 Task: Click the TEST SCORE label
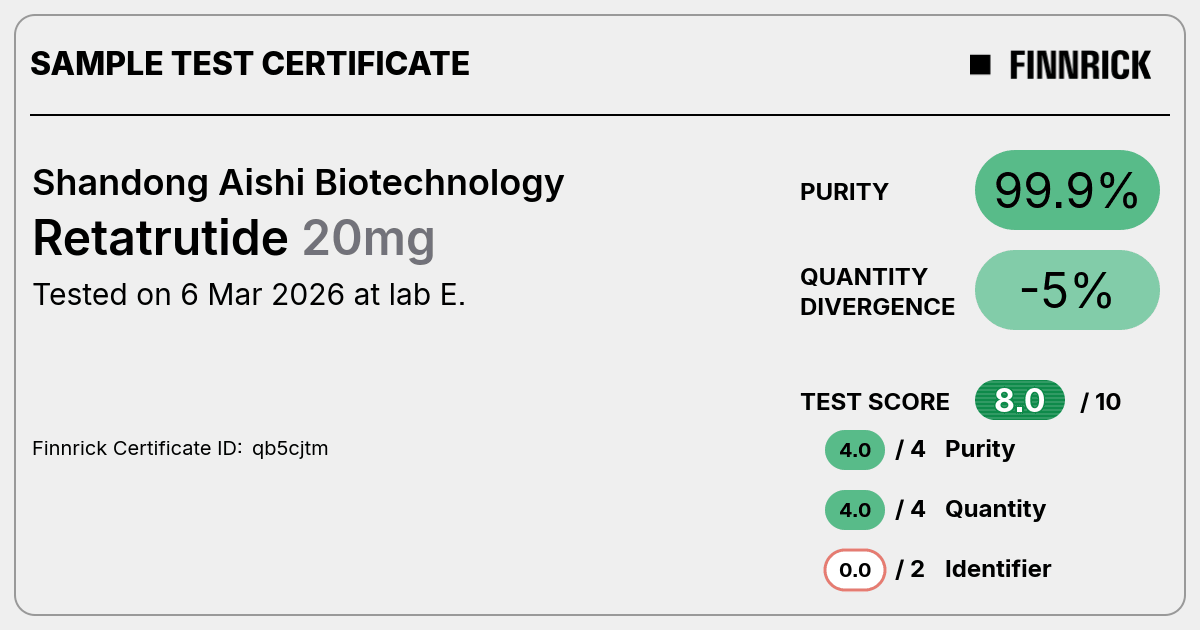pos(875,402)
